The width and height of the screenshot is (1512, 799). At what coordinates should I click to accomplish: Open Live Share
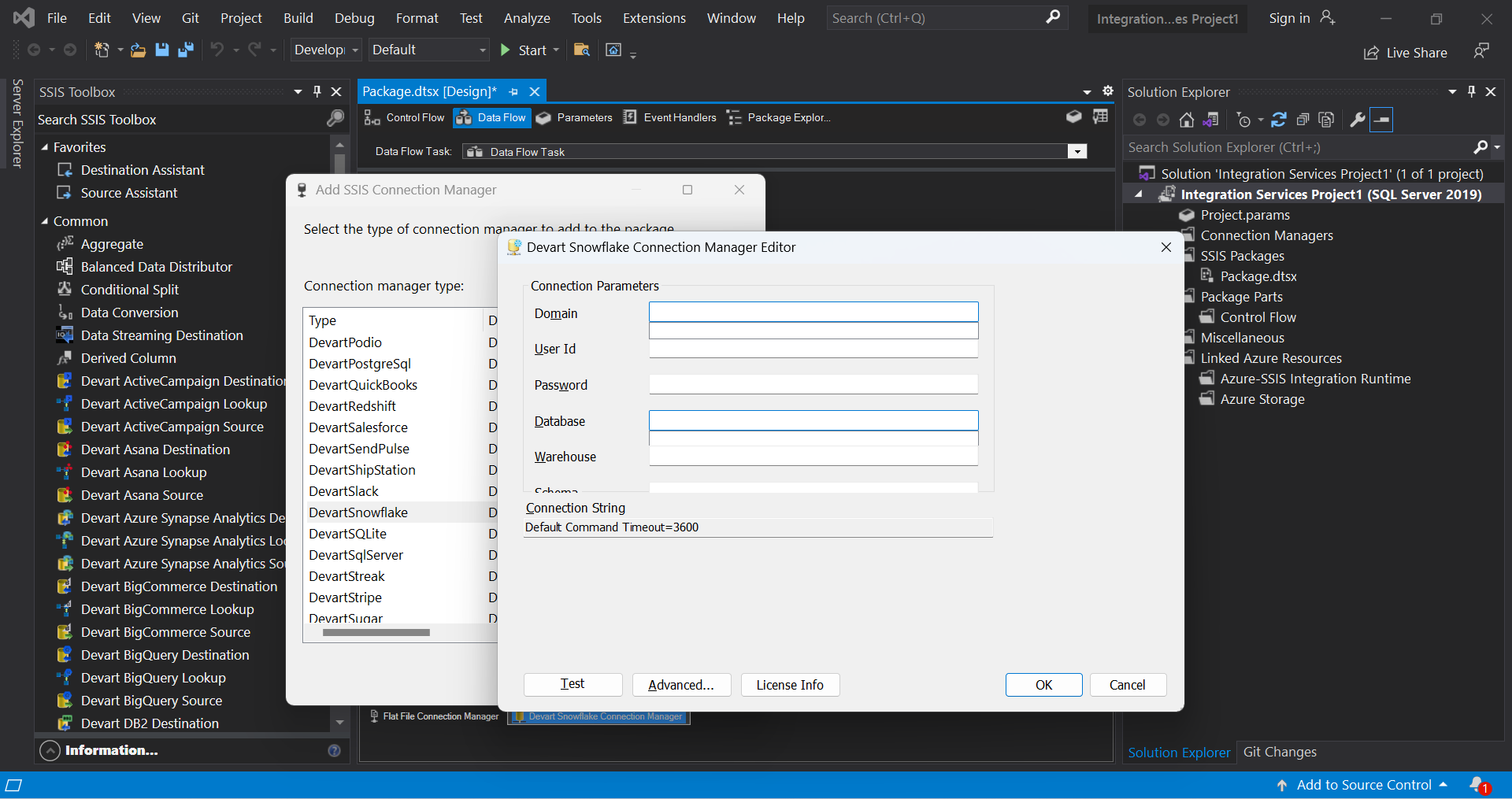(1406, 53)
